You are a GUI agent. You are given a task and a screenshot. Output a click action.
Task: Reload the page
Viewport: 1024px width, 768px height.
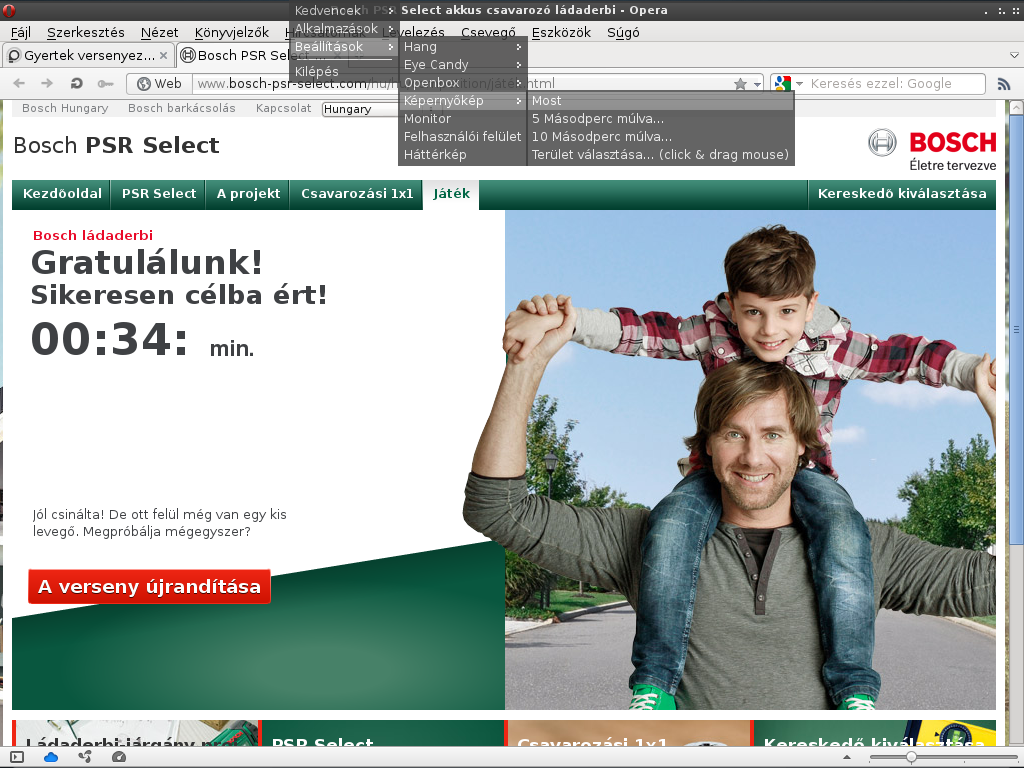point(76,84)
